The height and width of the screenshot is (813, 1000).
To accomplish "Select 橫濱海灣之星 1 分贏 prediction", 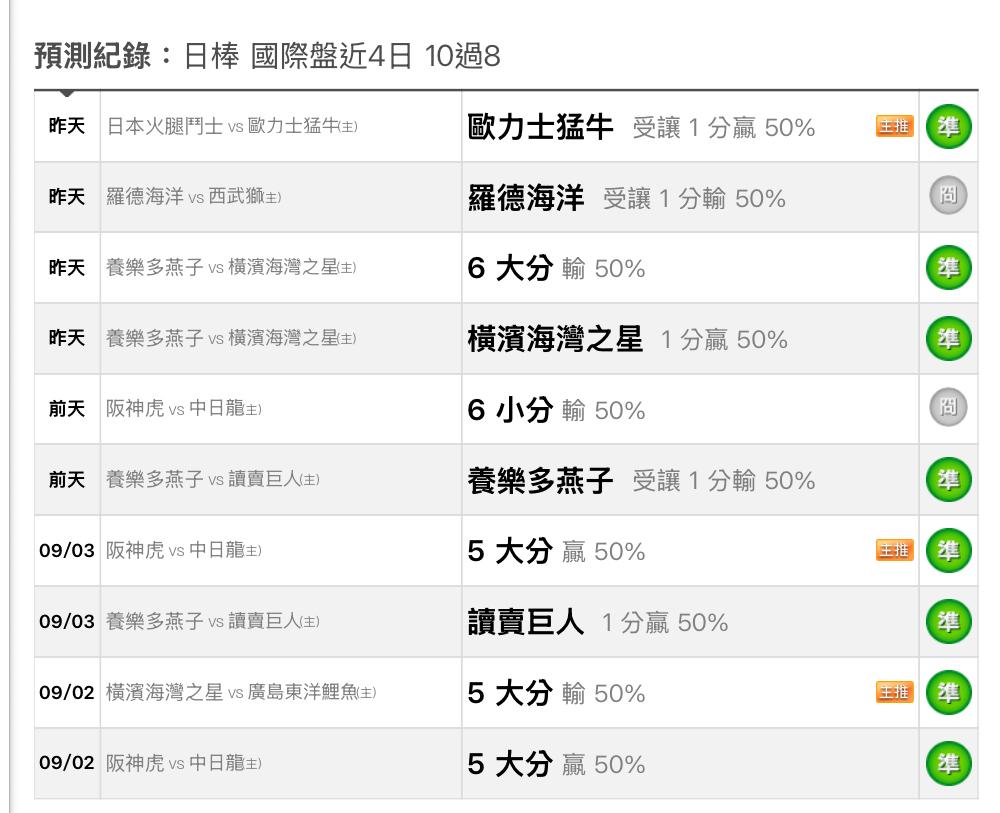I will coord(628,339).
